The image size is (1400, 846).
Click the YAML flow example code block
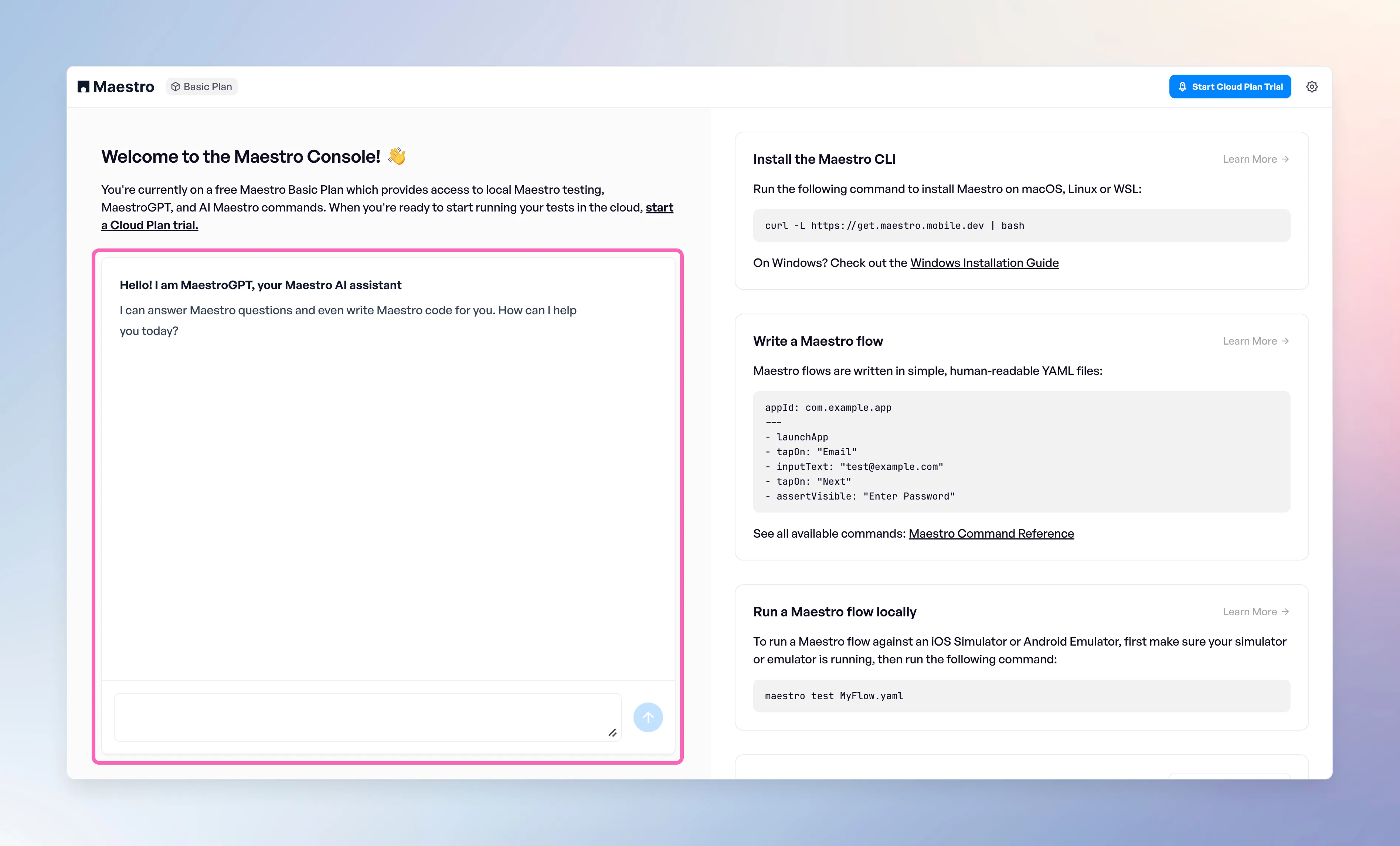point(1021,451)
